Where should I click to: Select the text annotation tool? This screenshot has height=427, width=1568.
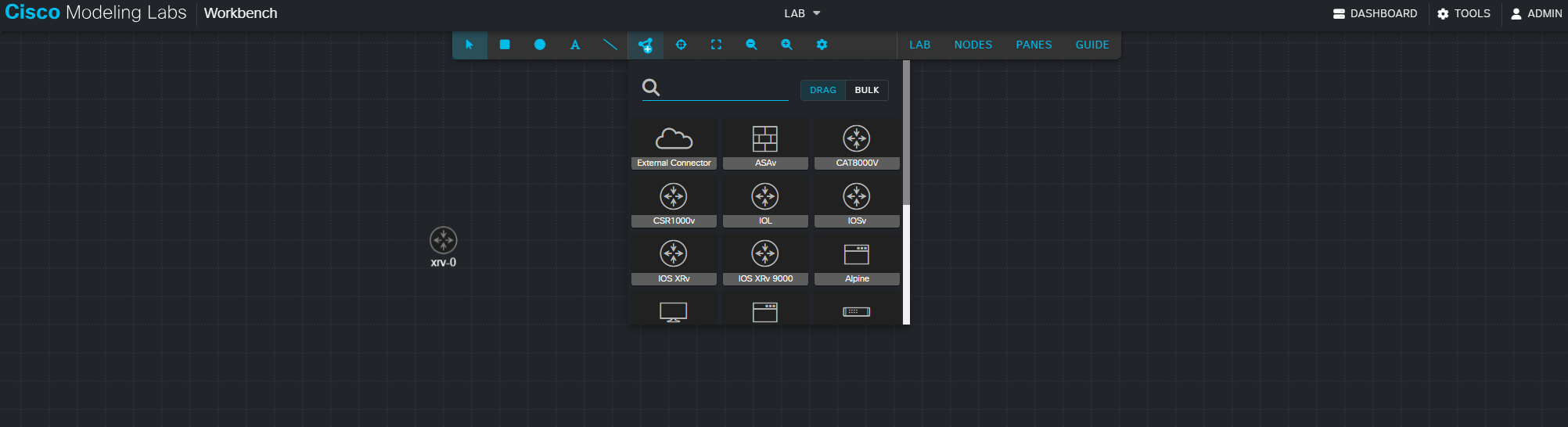(575, 45)
